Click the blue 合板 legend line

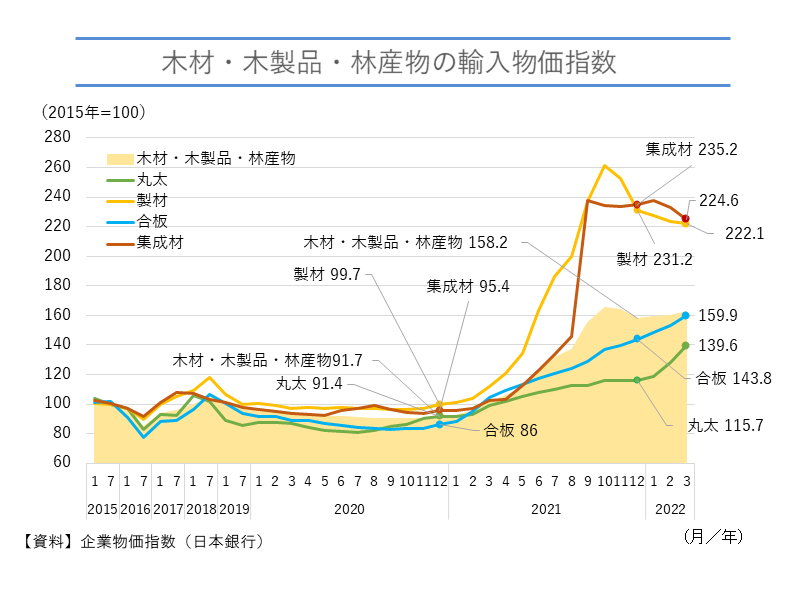pos(119,221)
